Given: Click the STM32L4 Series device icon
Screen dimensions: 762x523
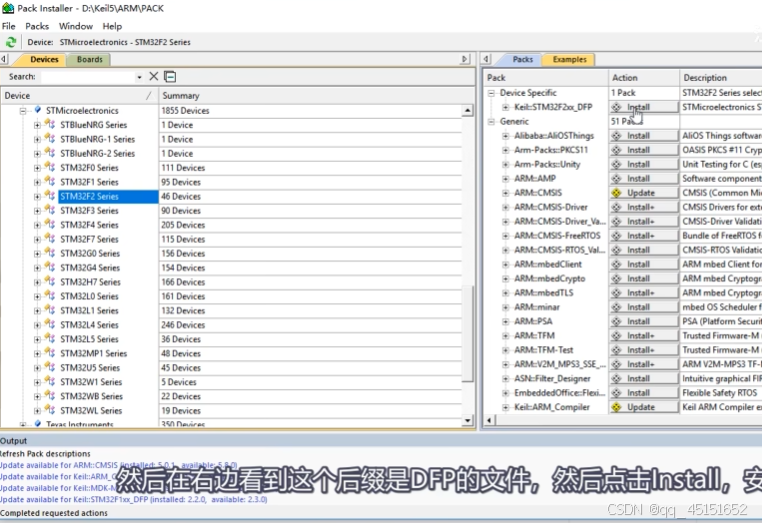Looking at the screenshot, I should [x=50, y=325].
